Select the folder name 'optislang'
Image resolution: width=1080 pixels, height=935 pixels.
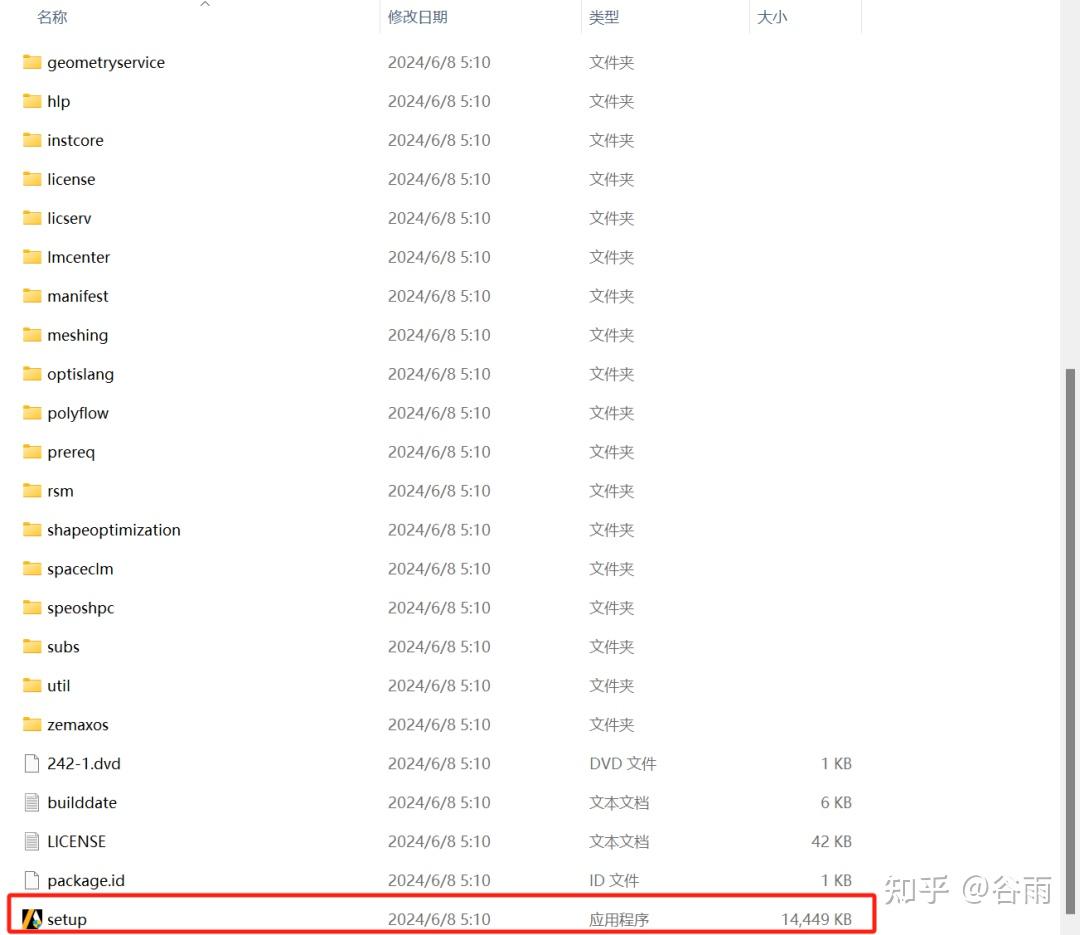click(x=81, y=373)
